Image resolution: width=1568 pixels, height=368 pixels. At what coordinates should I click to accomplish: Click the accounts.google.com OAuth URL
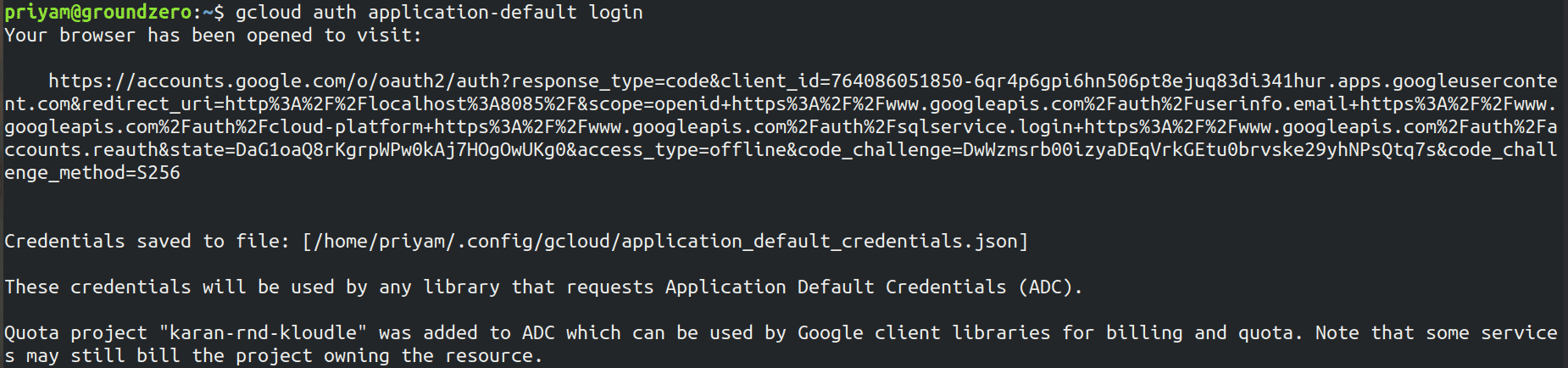coord(781,126)
